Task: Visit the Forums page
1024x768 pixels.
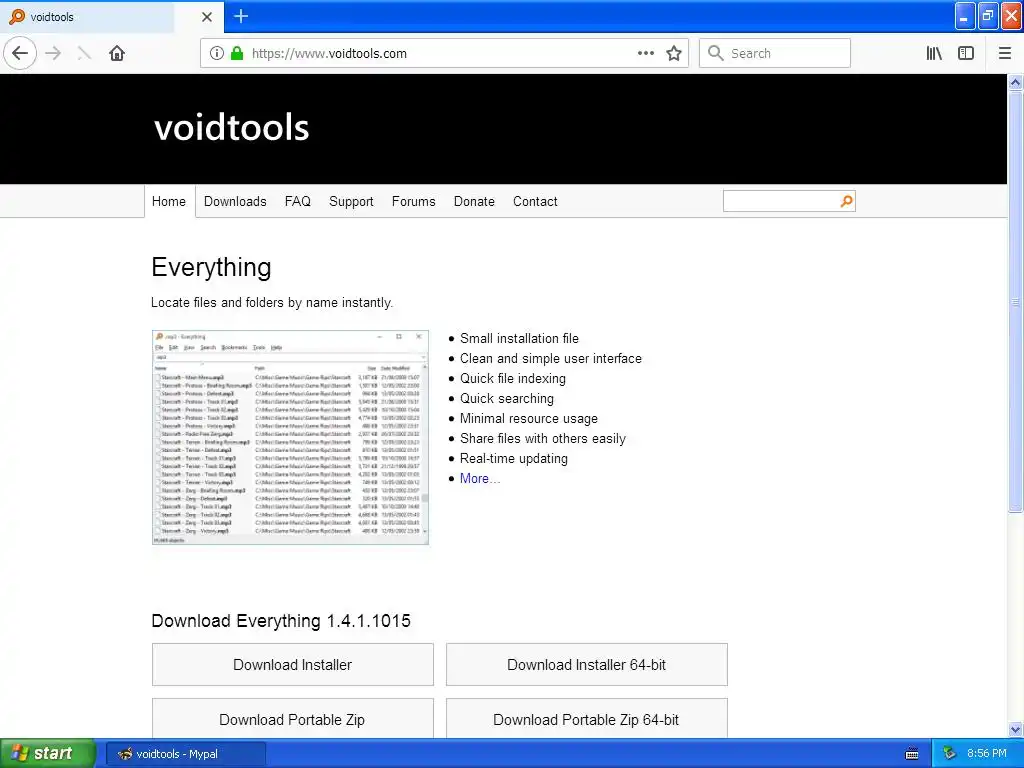Action: tap(413, 201)
